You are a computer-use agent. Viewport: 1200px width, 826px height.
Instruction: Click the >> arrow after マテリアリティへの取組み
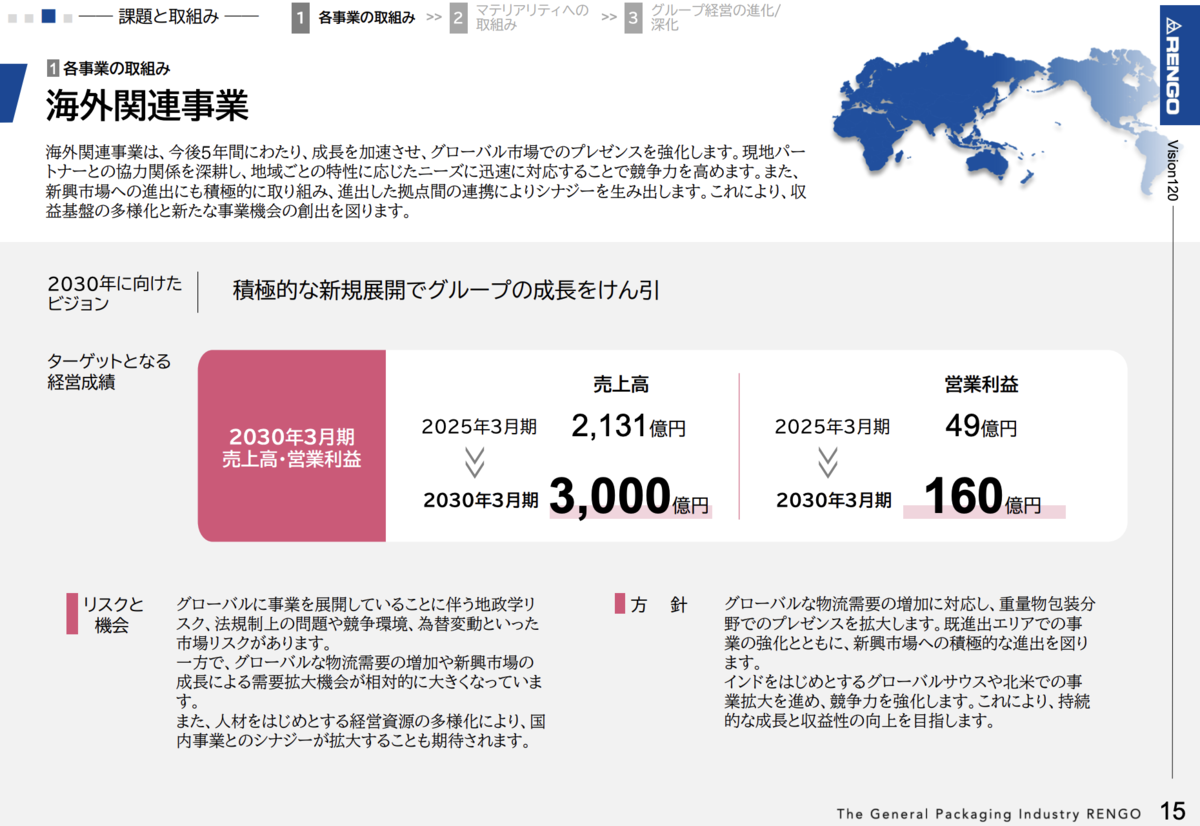609,18
